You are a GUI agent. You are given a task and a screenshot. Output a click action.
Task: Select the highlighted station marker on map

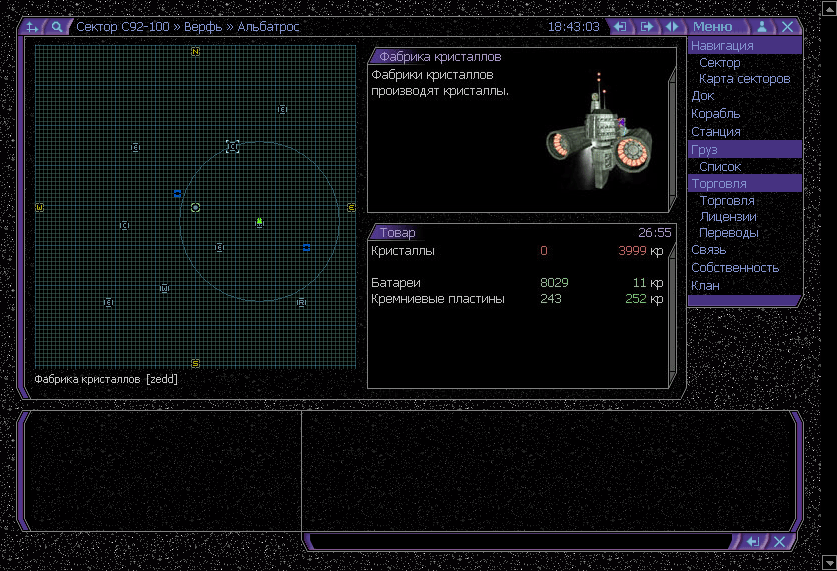tap(232, 147)
